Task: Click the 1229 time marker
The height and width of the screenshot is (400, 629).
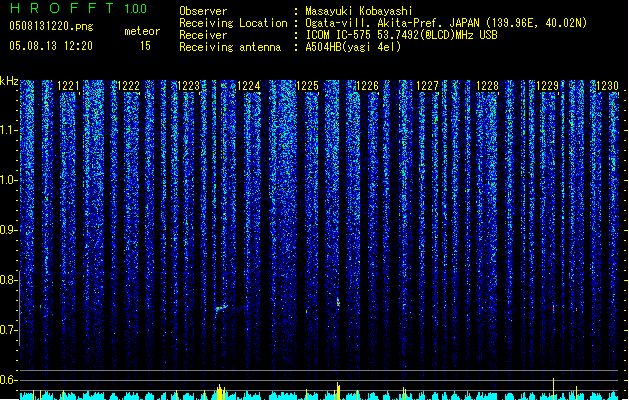Action: (547, 86)
